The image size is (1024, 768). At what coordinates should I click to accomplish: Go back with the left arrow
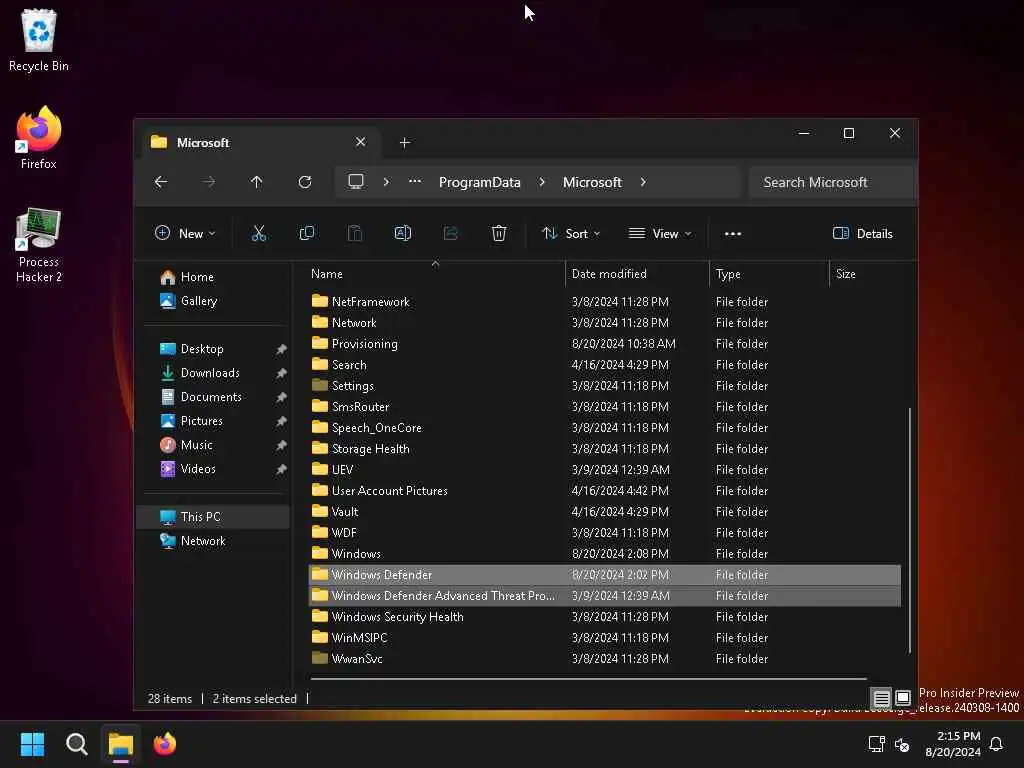[161, 182]
